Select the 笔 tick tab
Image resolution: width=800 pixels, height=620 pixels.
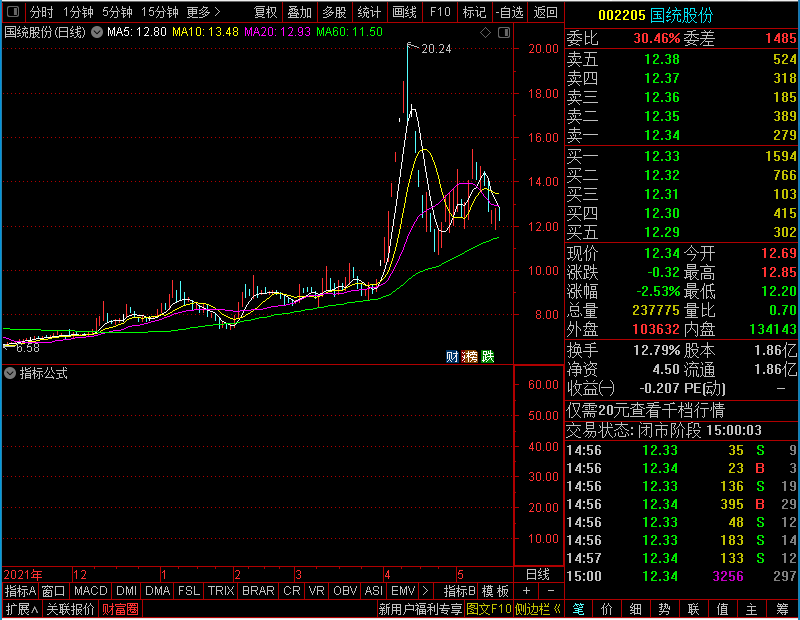[x=578, y=609]
